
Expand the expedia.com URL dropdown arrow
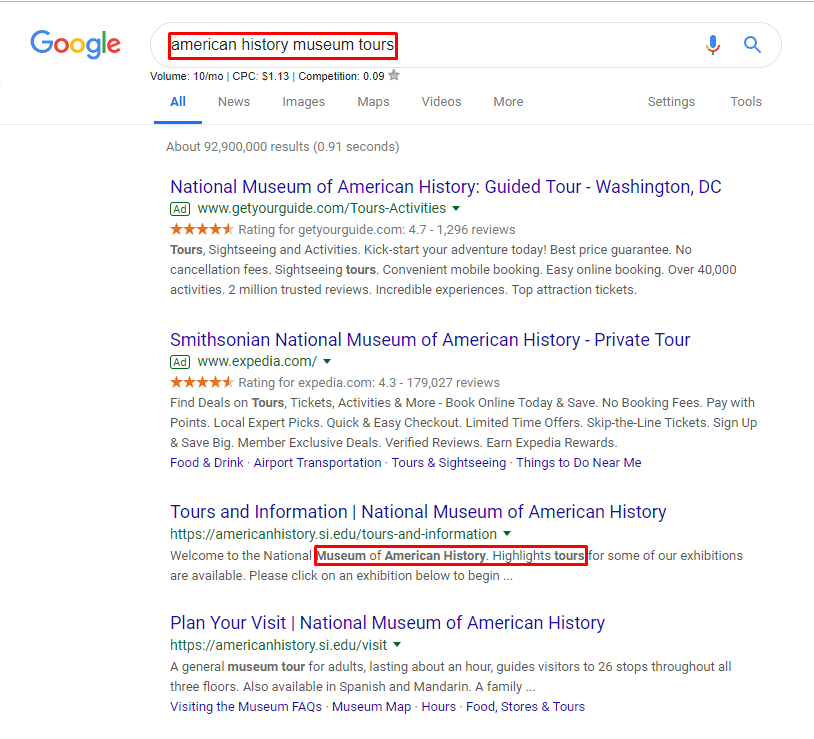327,361
